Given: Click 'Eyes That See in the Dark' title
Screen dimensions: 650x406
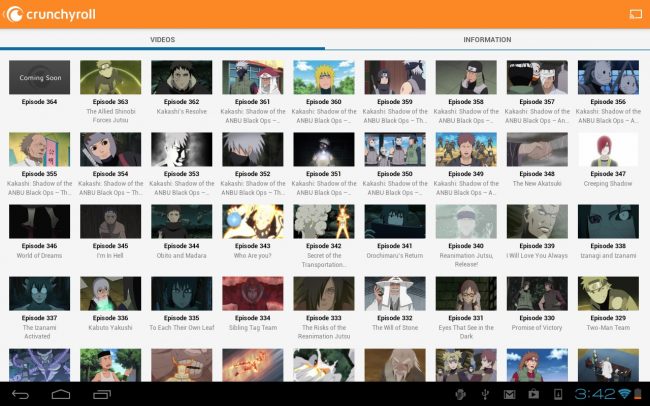Looking at the screenshot, I should click(x=466, y=332).
